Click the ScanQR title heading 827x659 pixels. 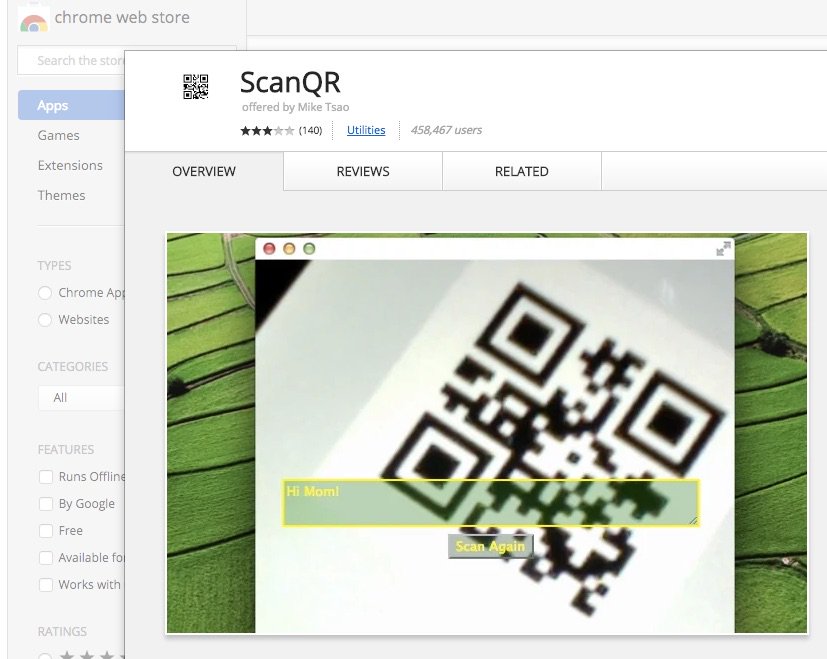[x=290, y=82]
